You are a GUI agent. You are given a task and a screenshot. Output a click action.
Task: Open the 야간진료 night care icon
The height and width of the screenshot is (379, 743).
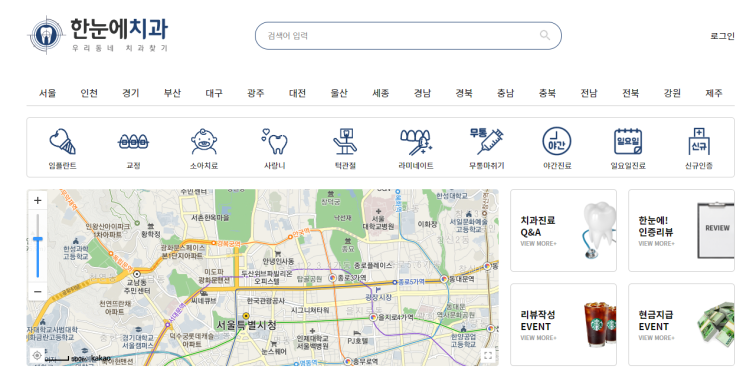557,141
